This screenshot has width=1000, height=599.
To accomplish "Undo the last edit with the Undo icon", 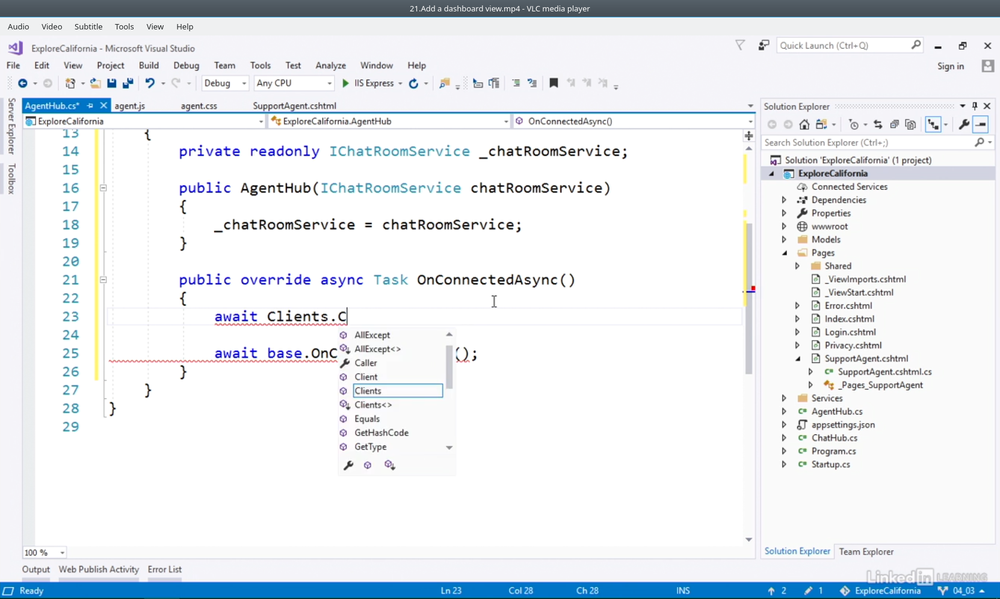I will [x=150, y=84].
